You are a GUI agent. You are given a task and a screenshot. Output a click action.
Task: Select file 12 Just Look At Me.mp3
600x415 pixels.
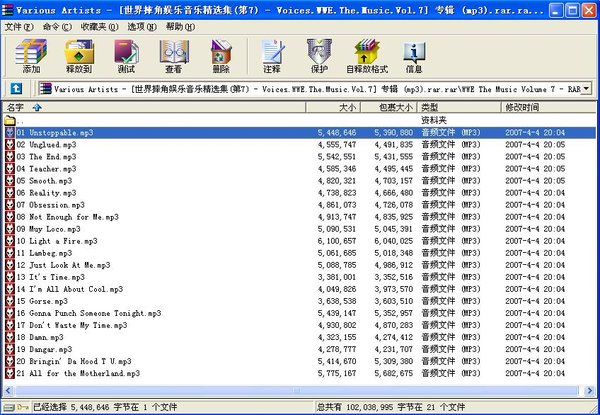pyautogui.click(x=63, y=265)
